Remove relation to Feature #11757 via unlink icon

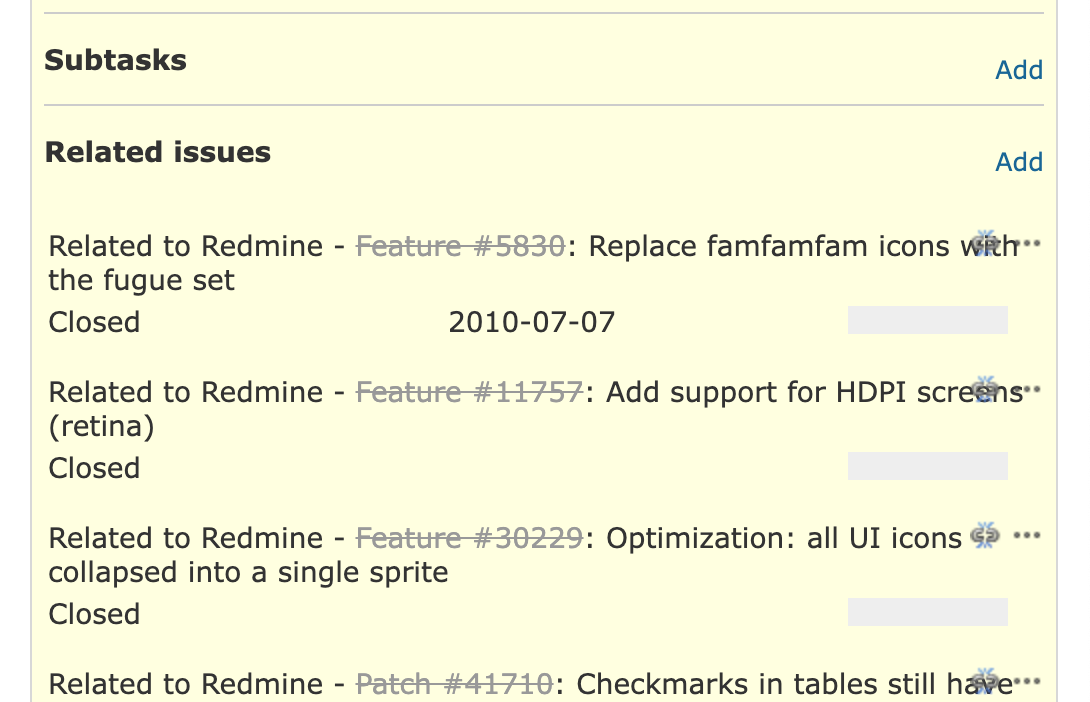point(984,389)
